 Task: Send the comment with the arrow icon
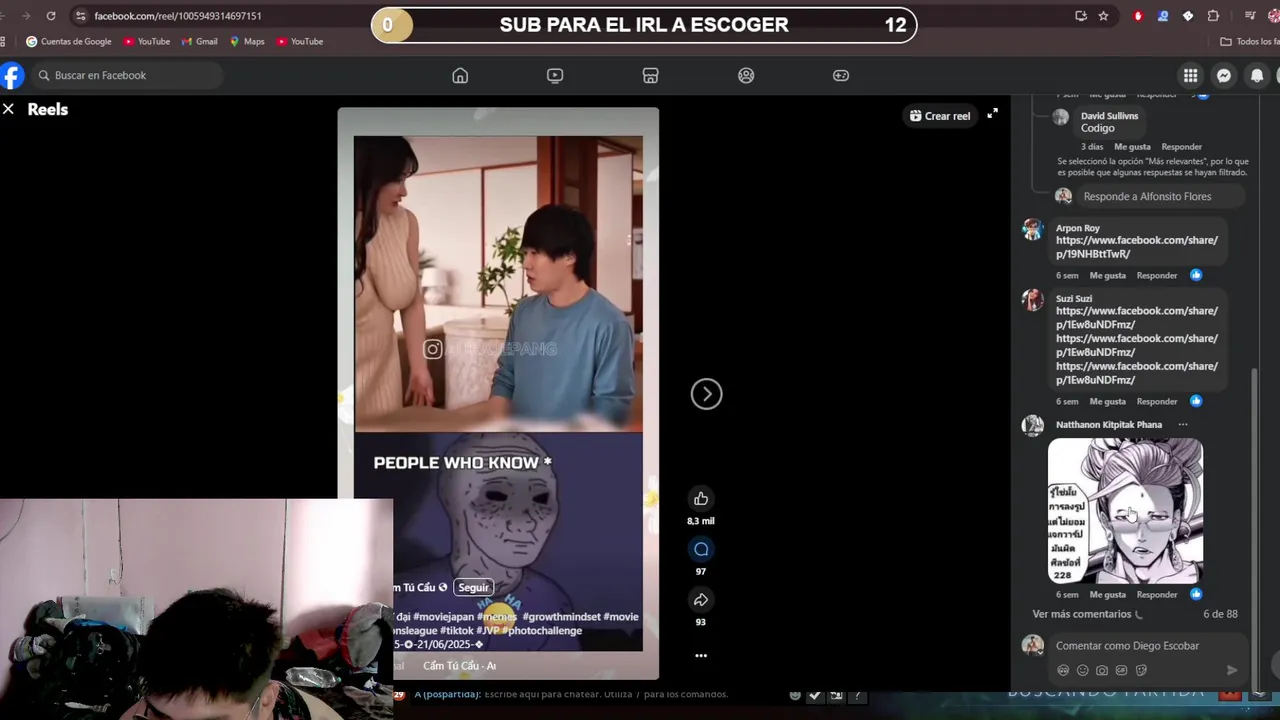(1232, 670)
